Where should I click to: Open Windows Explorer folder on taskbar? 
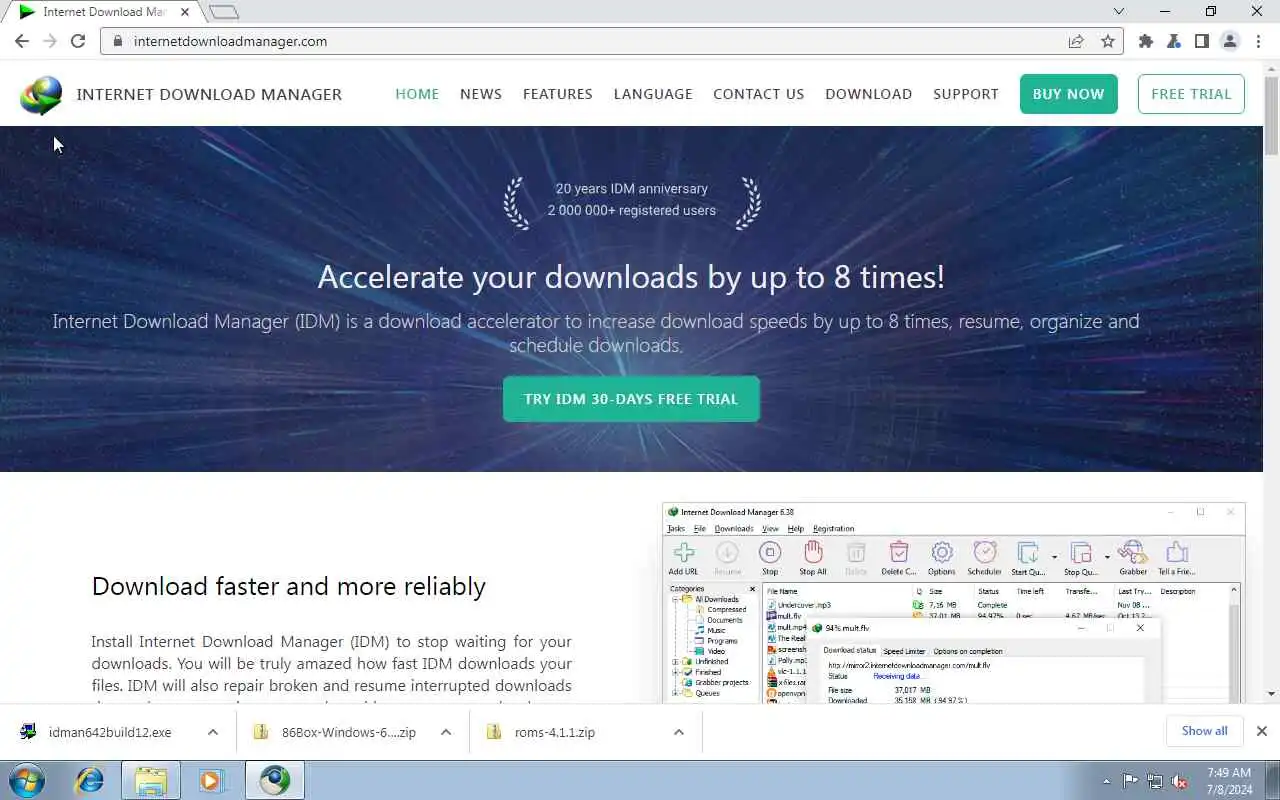(151, 780)
